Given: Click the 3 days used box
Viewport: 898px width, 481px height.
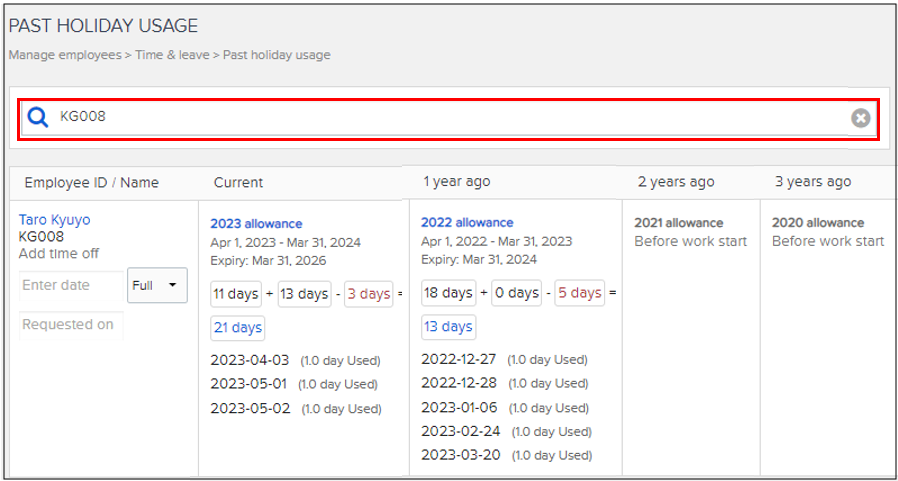Looking at the screenshot, I should pos(369,294).
